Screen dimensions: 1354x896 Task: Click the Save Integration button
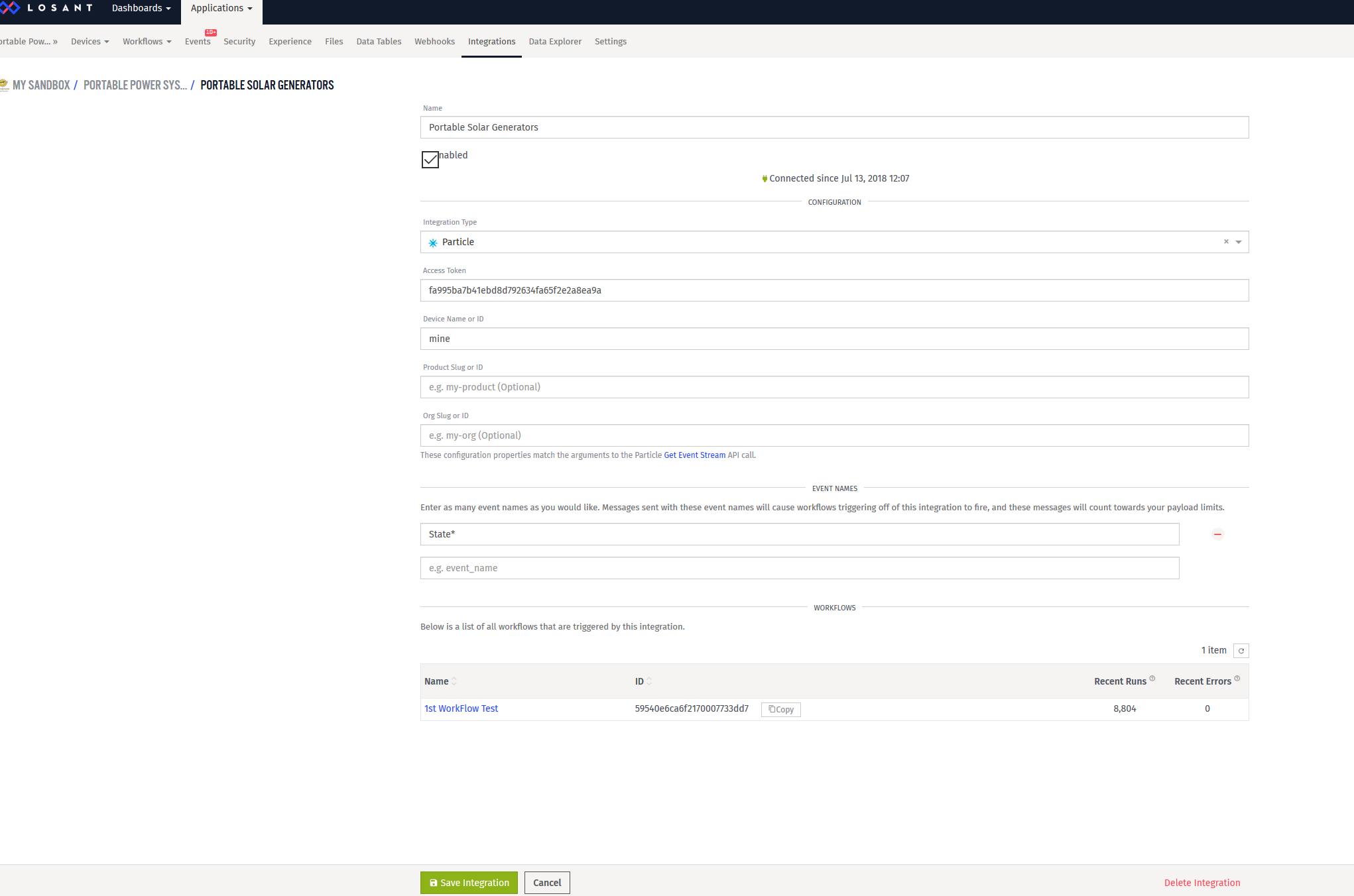click(x=469, y=883)
